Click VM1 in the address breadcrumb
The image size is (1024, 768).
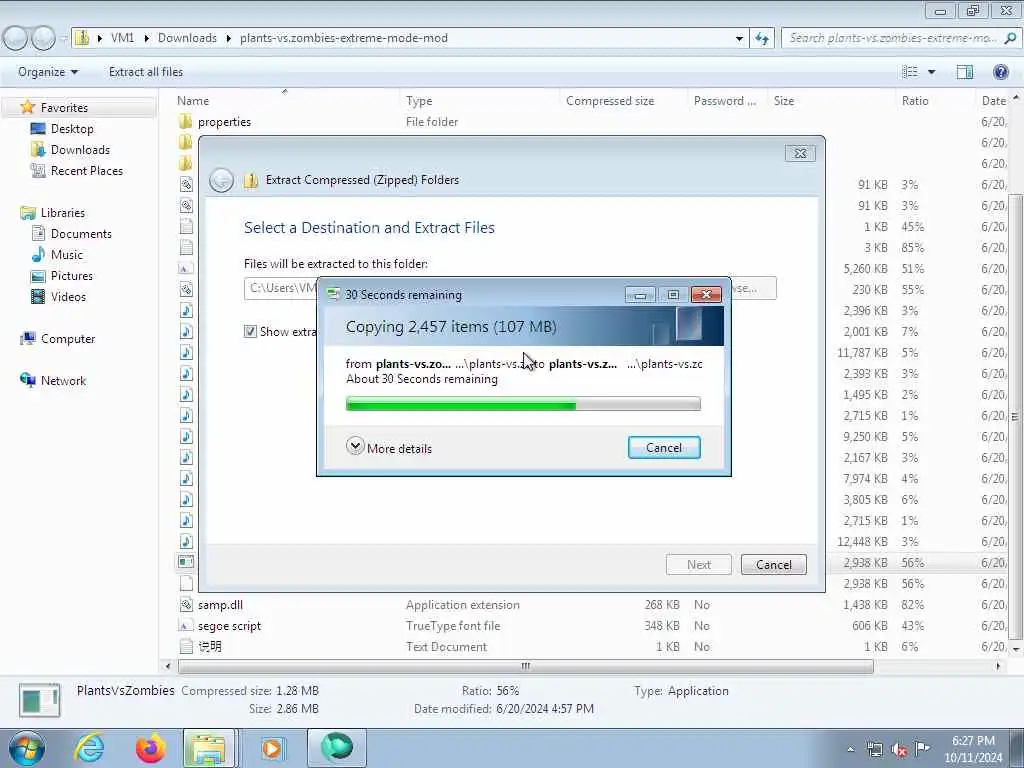pyautogui.click(x=122, y=38)
